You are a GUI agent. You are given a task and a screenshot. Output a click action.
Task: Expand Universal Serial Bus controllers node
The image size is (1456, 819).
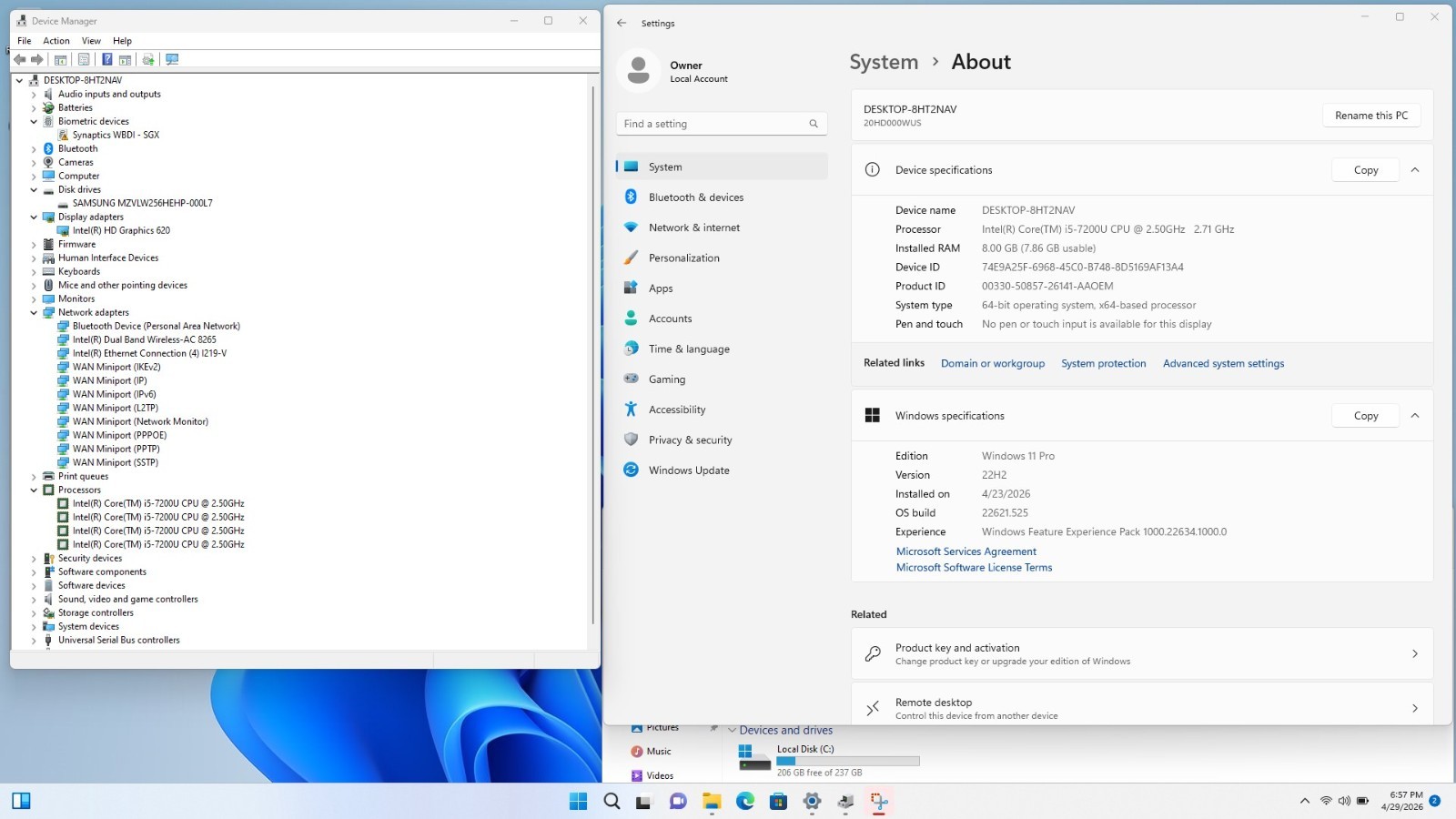pos(34,641)
